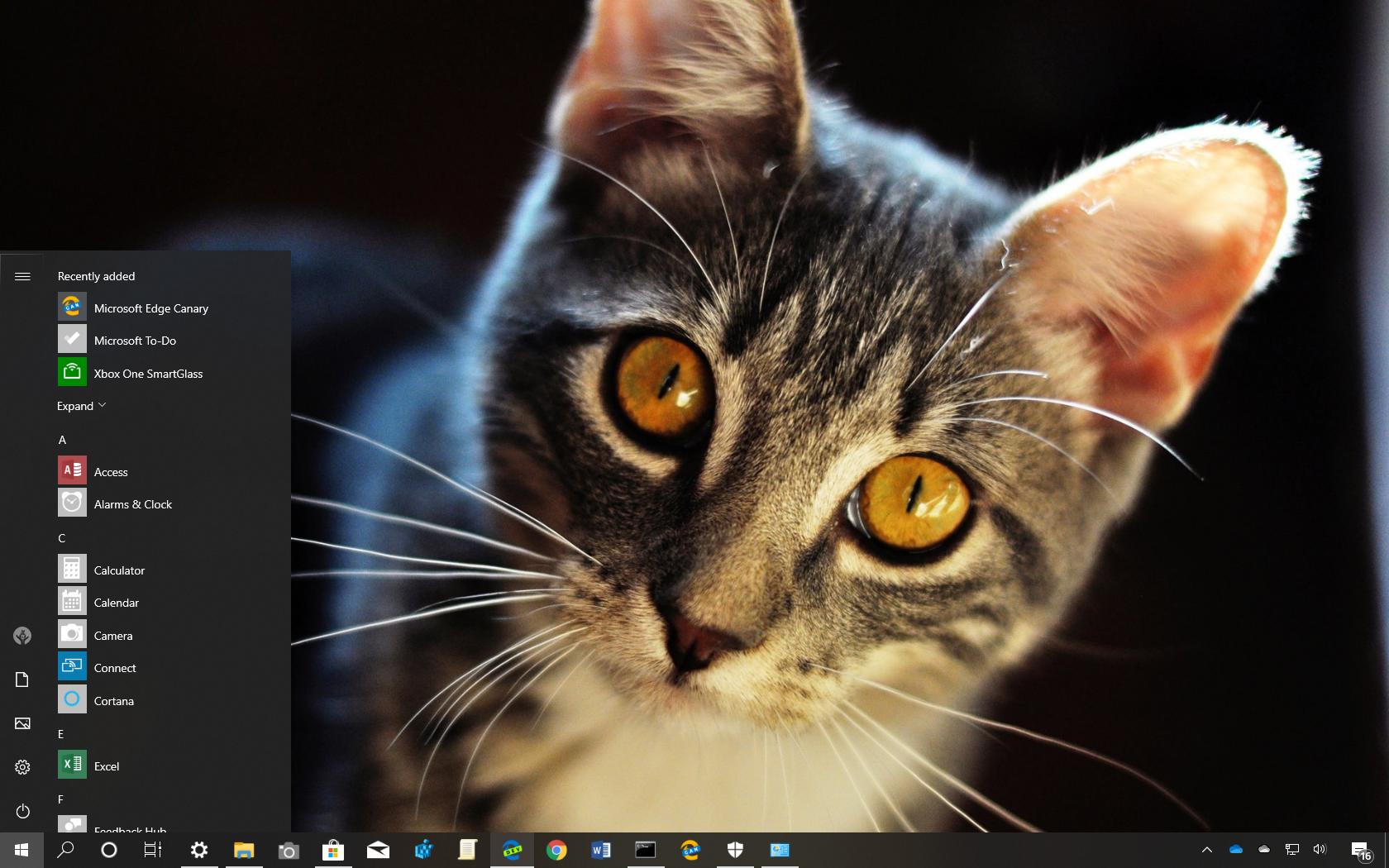Launch Microsoft To-Do

pyautogui.click(x=136, y=340)
